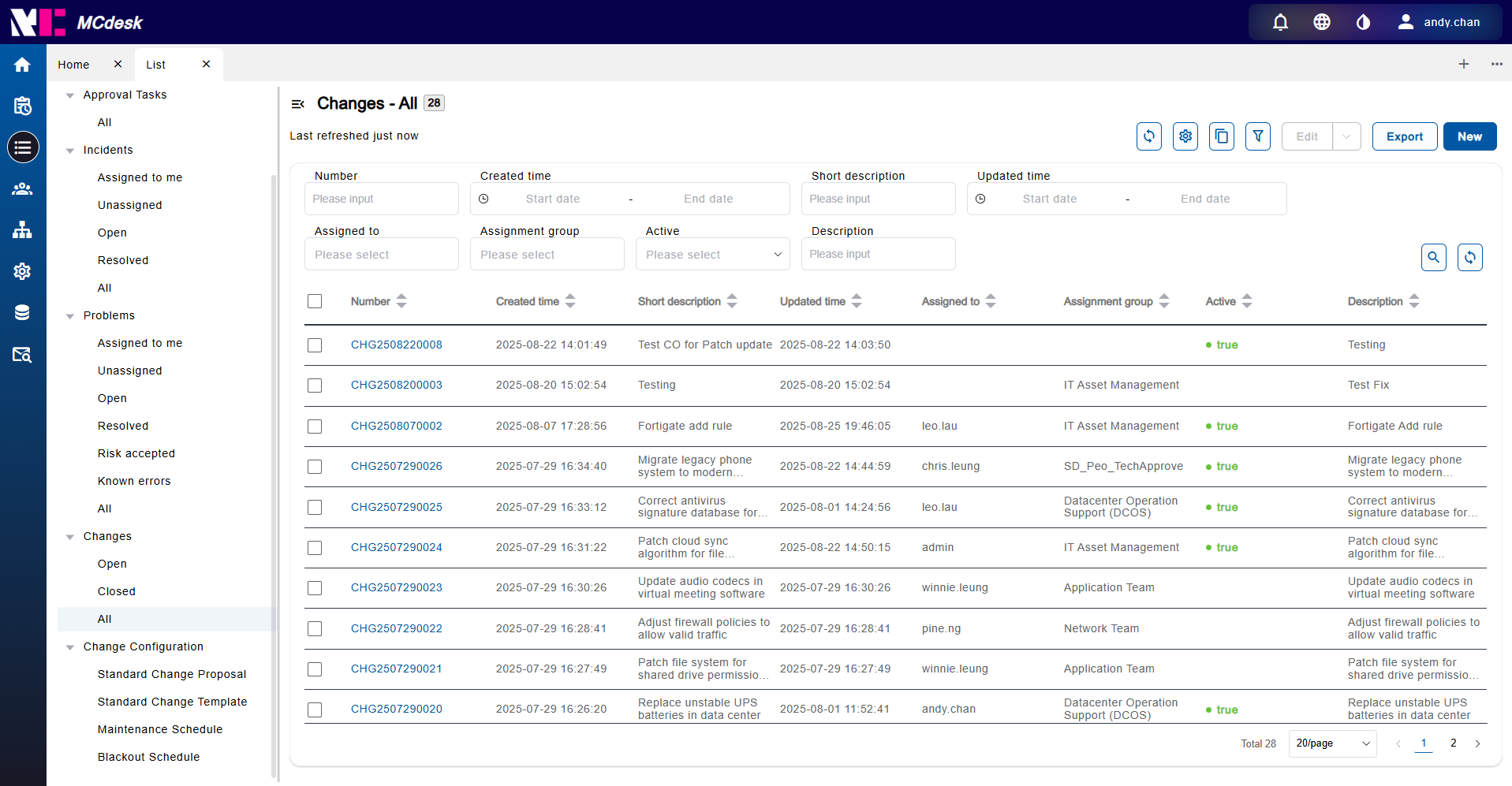Close the List tab
The width and height of the screenshot is (1512, 786).
[207, 64]
